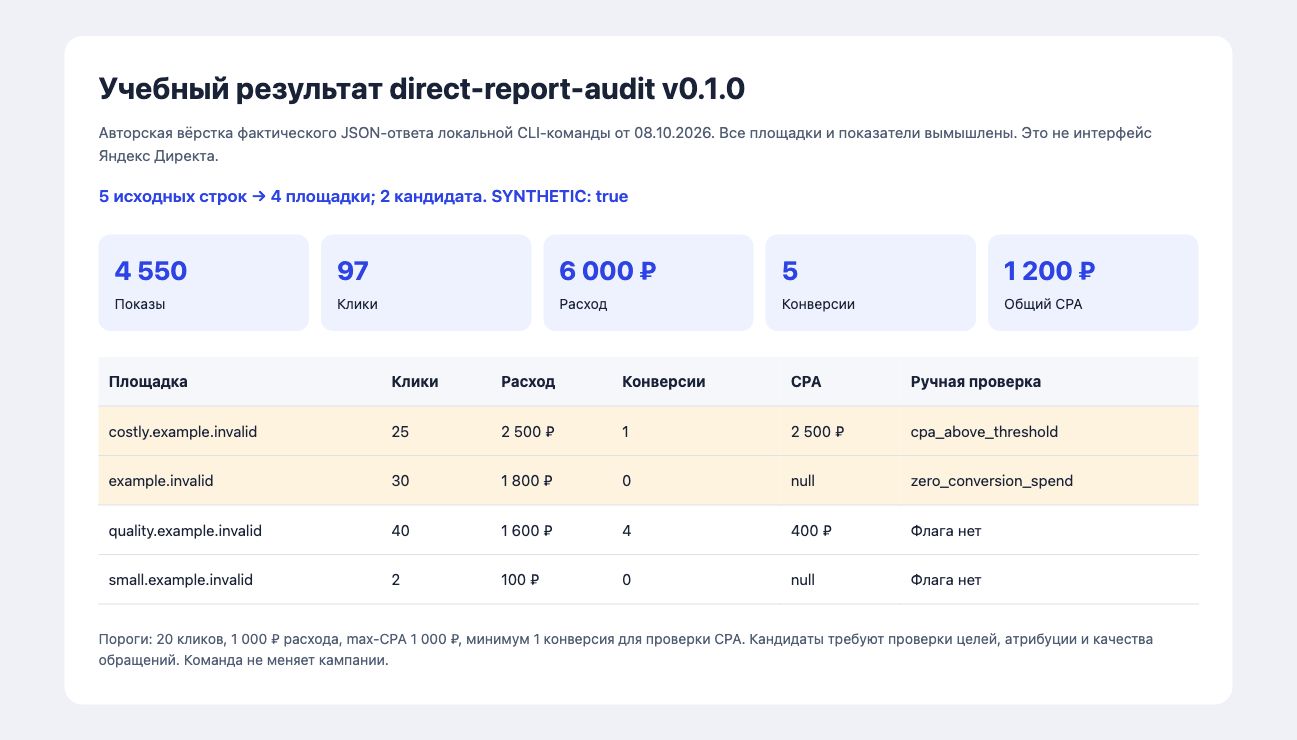Viewport: 1297px width, 740px height.
Task: Click the "5" Конверсии card
Action: (870, 283)
